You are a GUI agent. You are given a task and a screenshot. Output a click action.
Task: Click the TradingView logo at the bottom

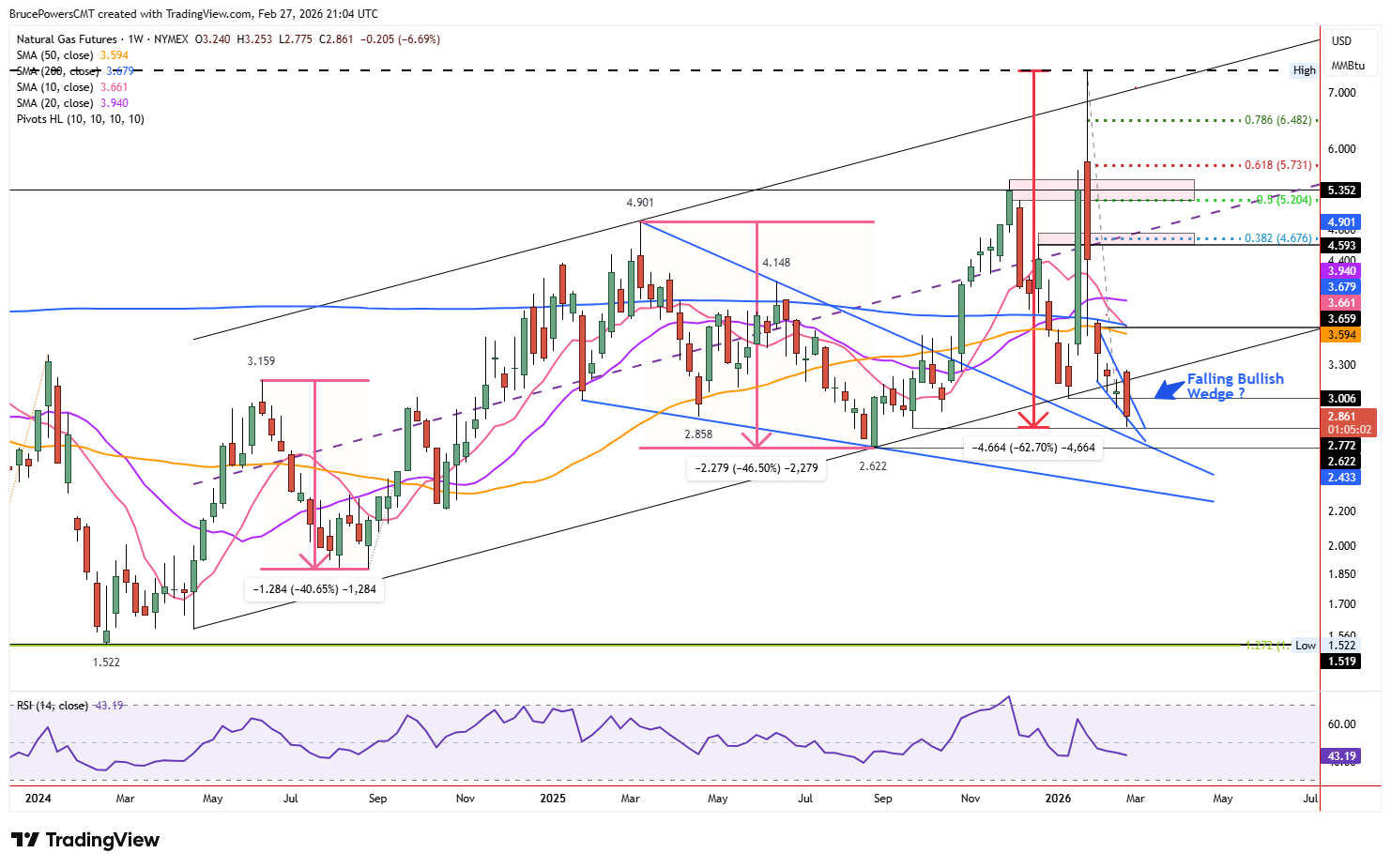[85, 840]
